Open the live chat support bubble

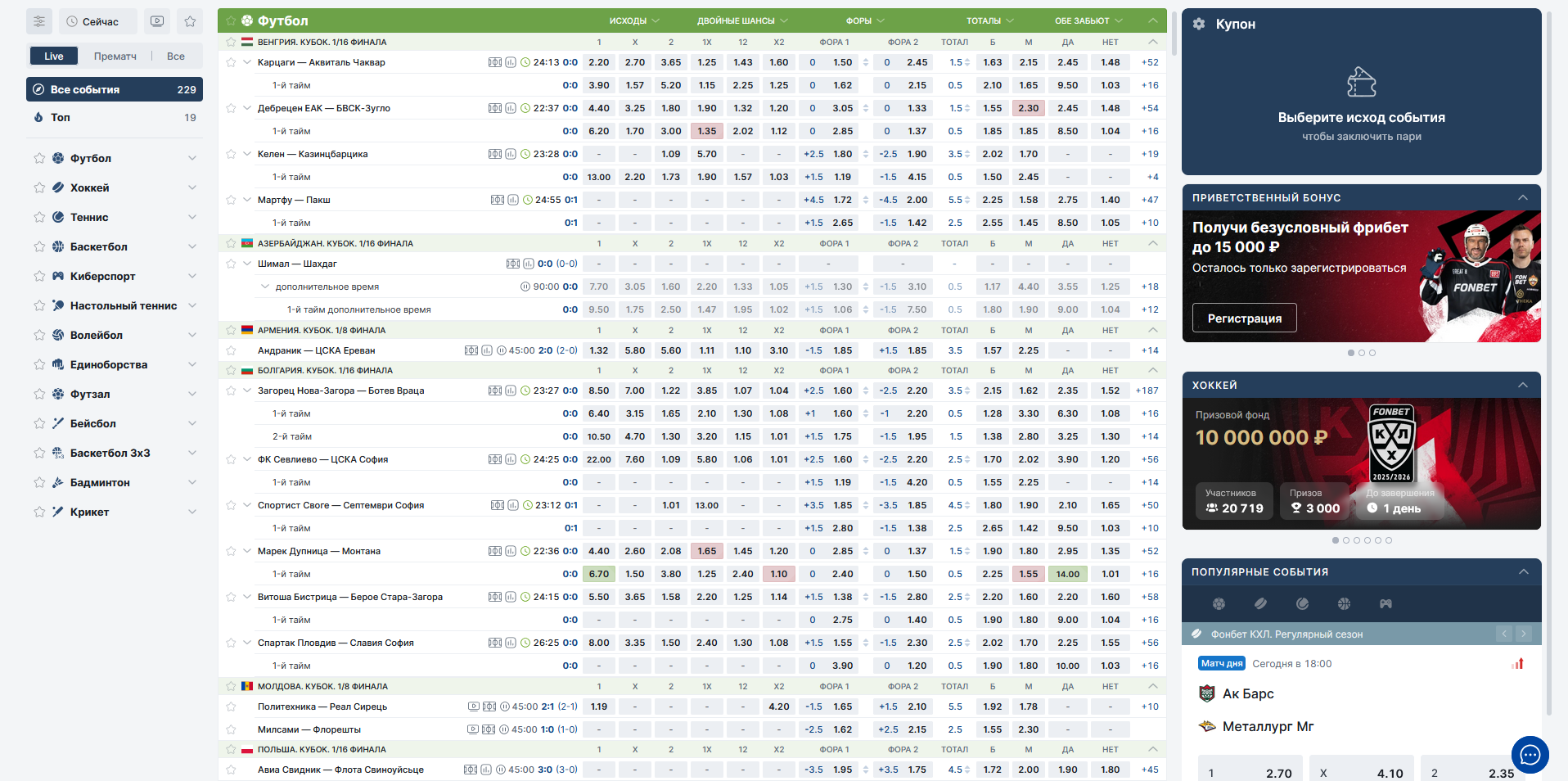[1530, 755]
